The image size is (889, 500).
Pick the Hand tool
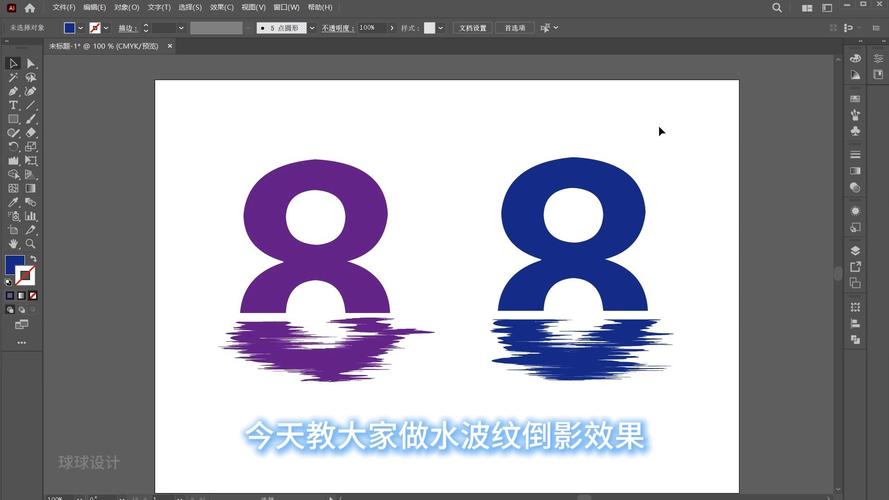click(13, 244)
